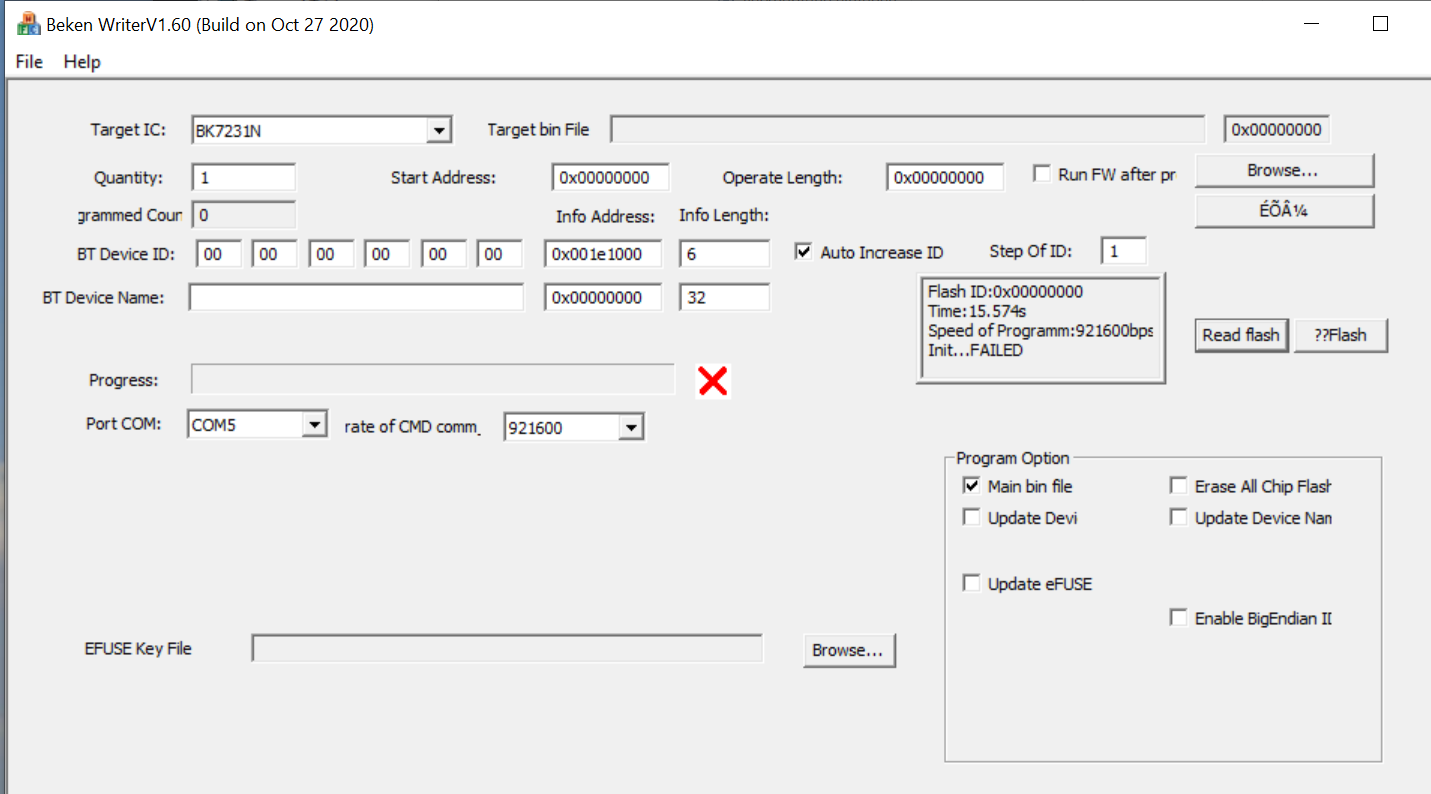The image size is (1431, 794).
Task: Check the Update Device Name option
Action: (1178, 517)
